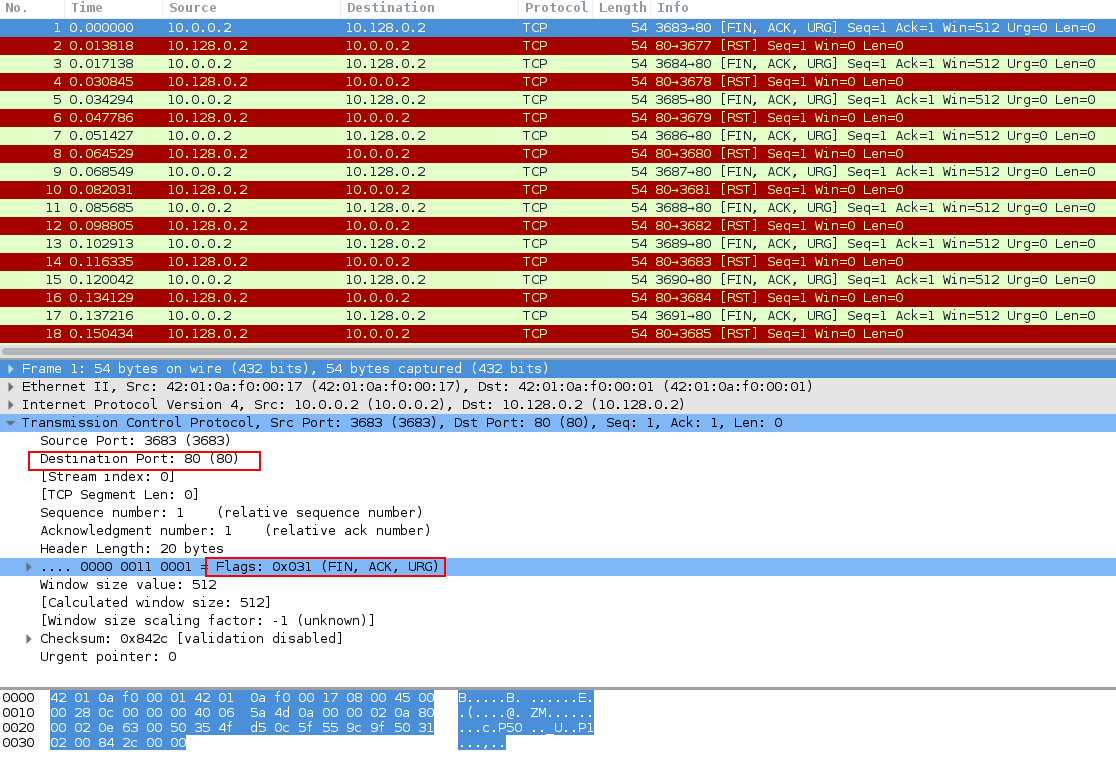Collapse the Transmission Control Protocol section
This screenshot has width=1116, height=767.
tap(11, 423)
